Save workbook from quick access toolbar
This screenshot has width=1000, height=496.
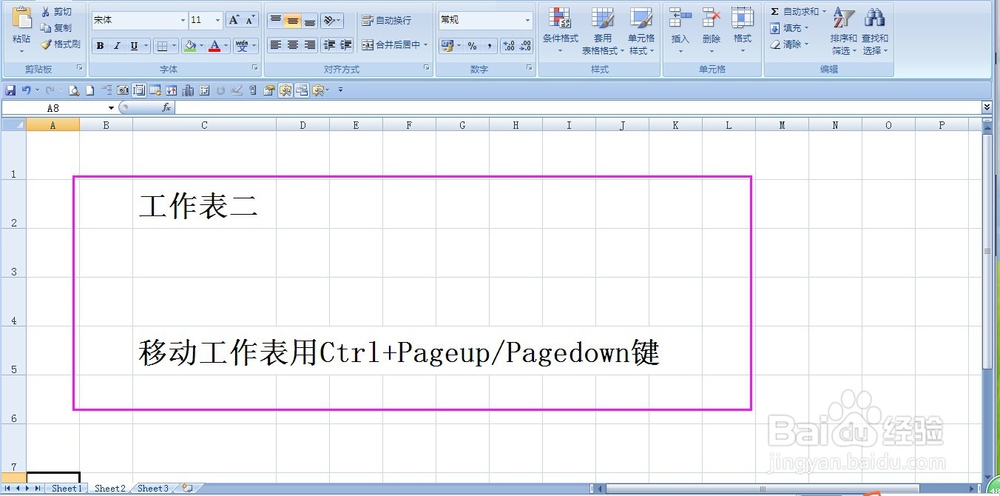[10, 91]
